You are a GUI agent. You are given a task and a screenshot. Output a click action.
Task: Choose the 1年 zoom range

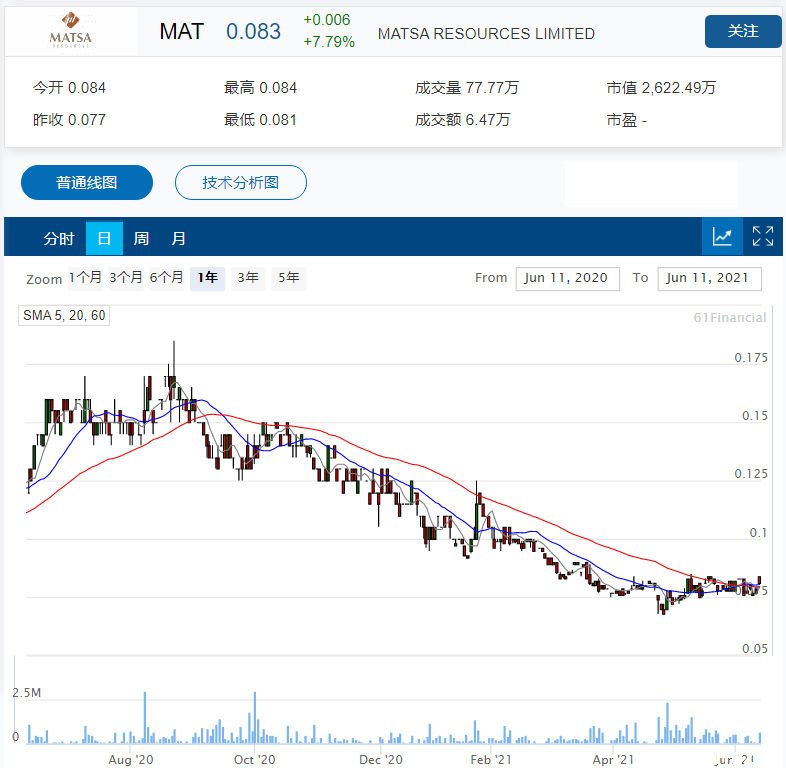(x=208, y=278)
